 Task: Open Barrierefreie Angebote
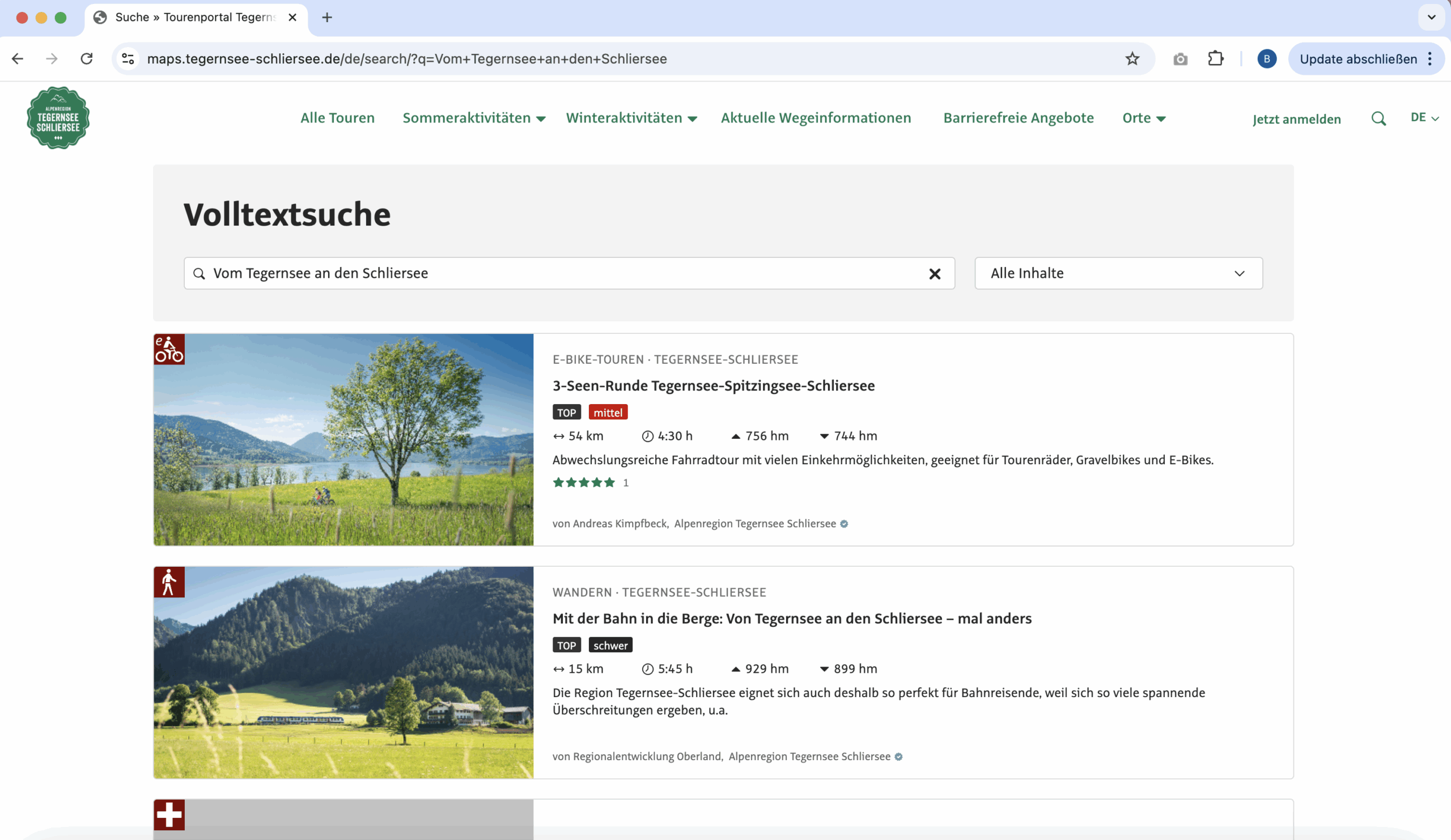1018,118
